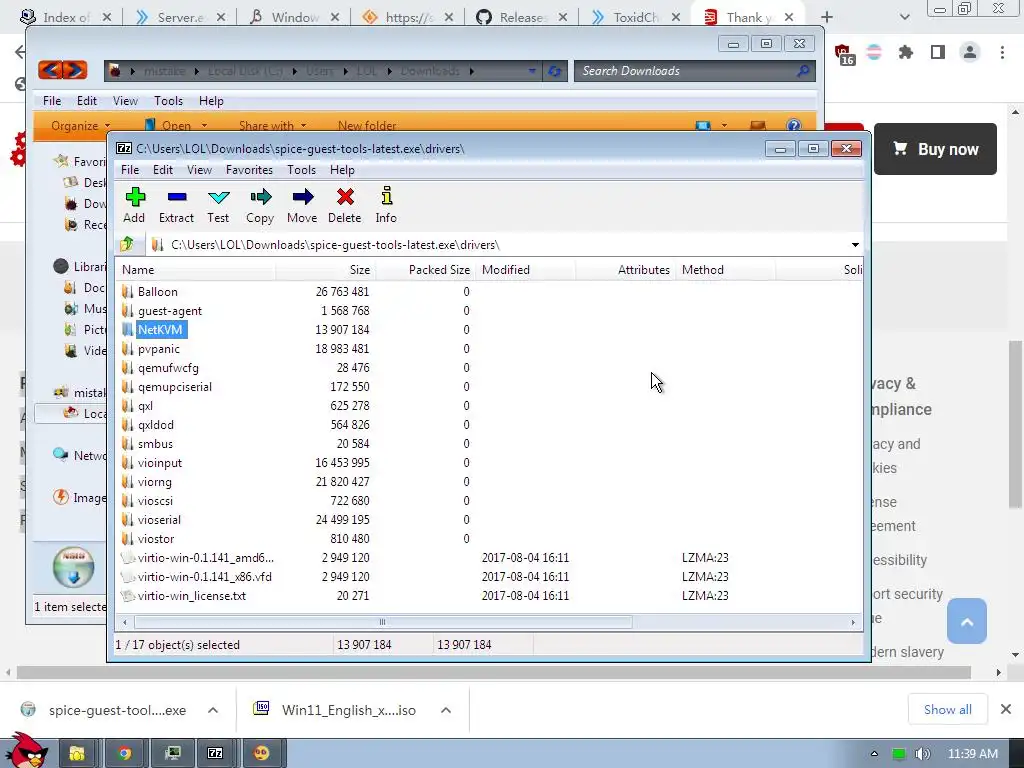Image resolution: width=1024 pixels, height=768 pixels.
Task: Sort by the Method column header
Action: click(726, 270)
